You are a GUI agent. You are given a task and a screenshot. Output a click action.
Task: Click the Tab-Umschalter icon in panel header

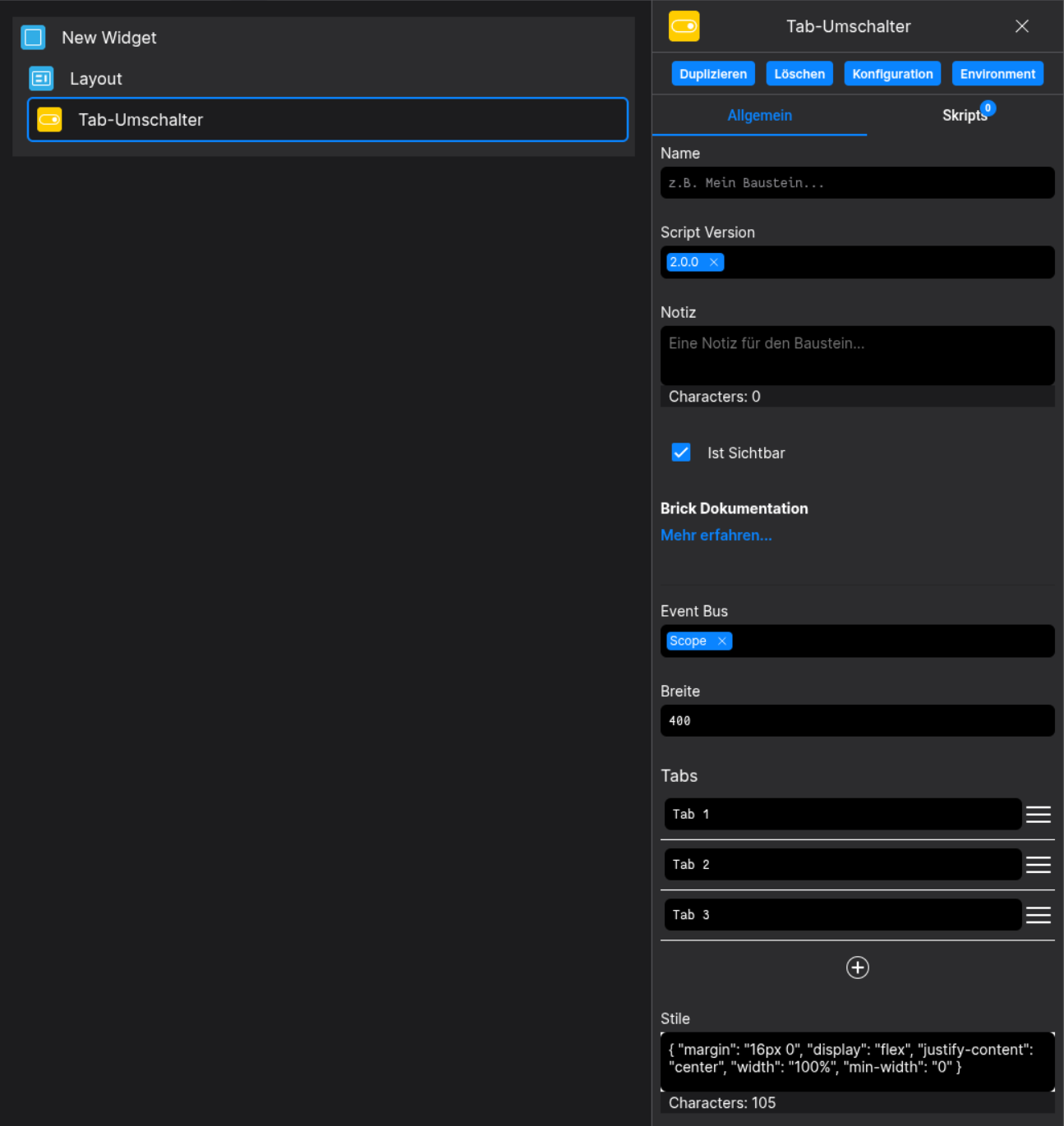[x=684, y=25]
